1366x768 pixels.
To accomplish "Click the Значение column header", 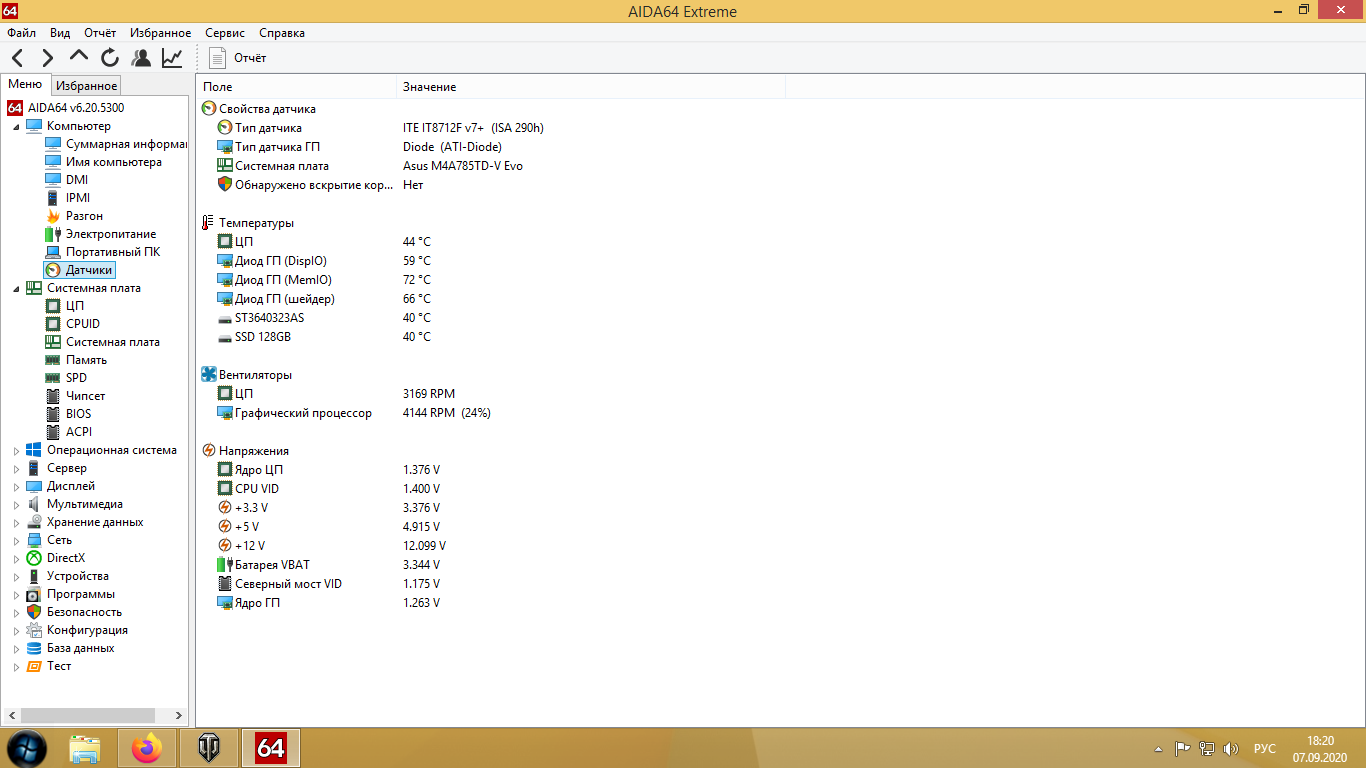I will coord(590,87).
